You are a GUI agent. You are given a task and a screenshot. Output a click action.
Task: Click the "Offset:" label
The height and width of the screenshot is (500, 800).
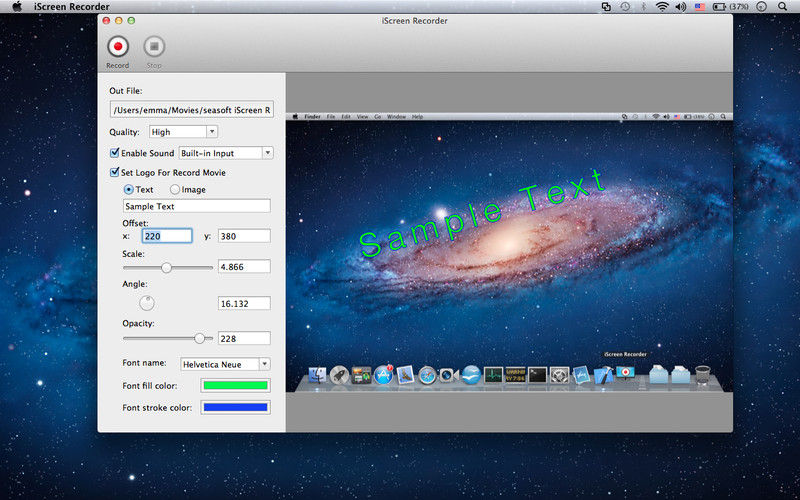pyautogui.click(x=135, y=223)
